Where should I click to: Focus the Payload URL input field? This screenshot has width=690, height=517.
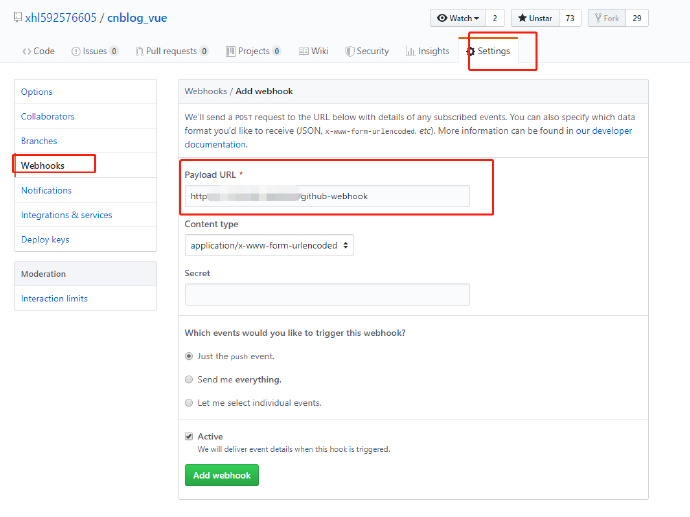pos(327,196)
